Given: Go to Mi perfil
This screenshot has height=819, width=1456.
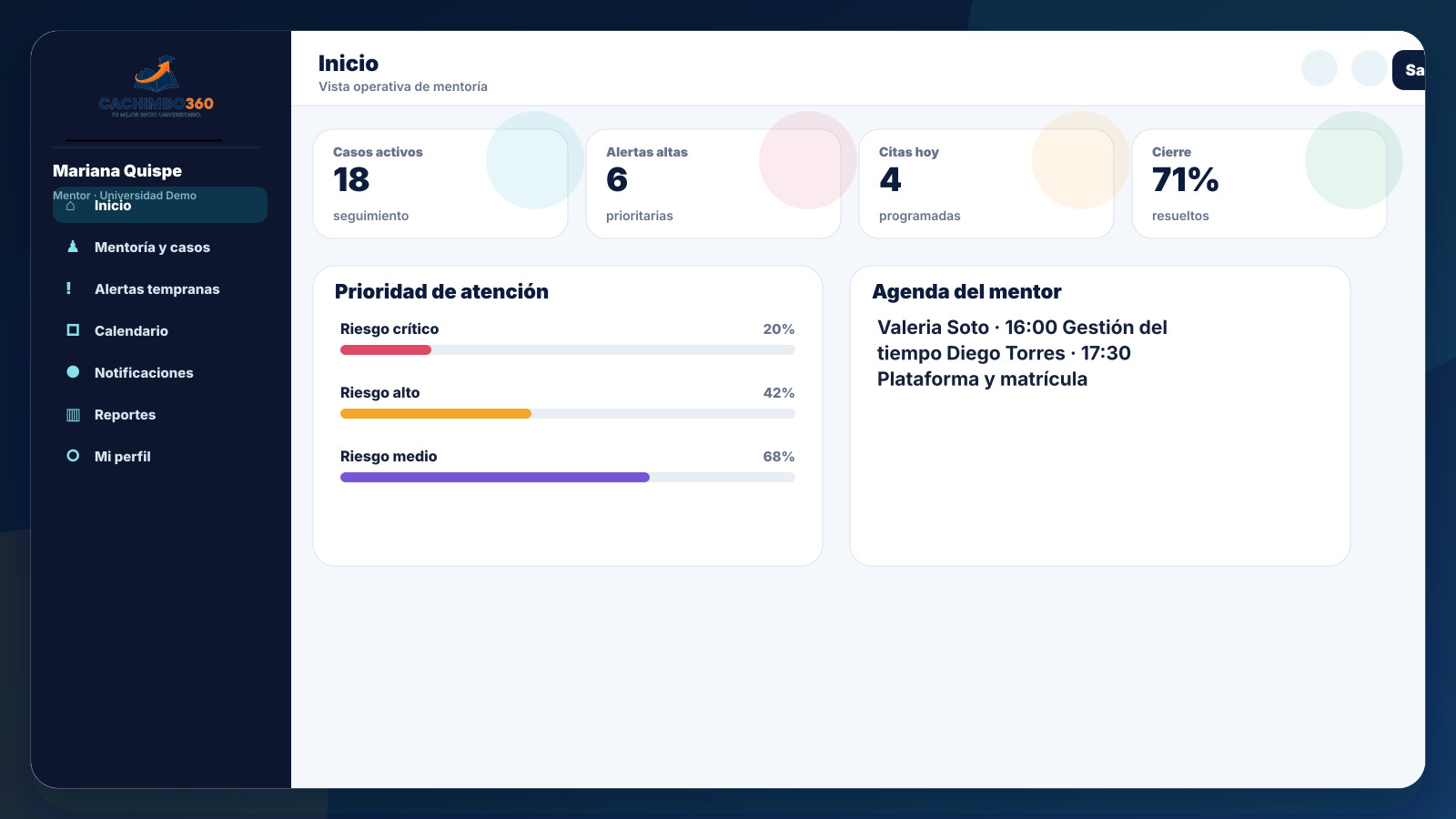Looking at the screenshot, I should point(160,456).
